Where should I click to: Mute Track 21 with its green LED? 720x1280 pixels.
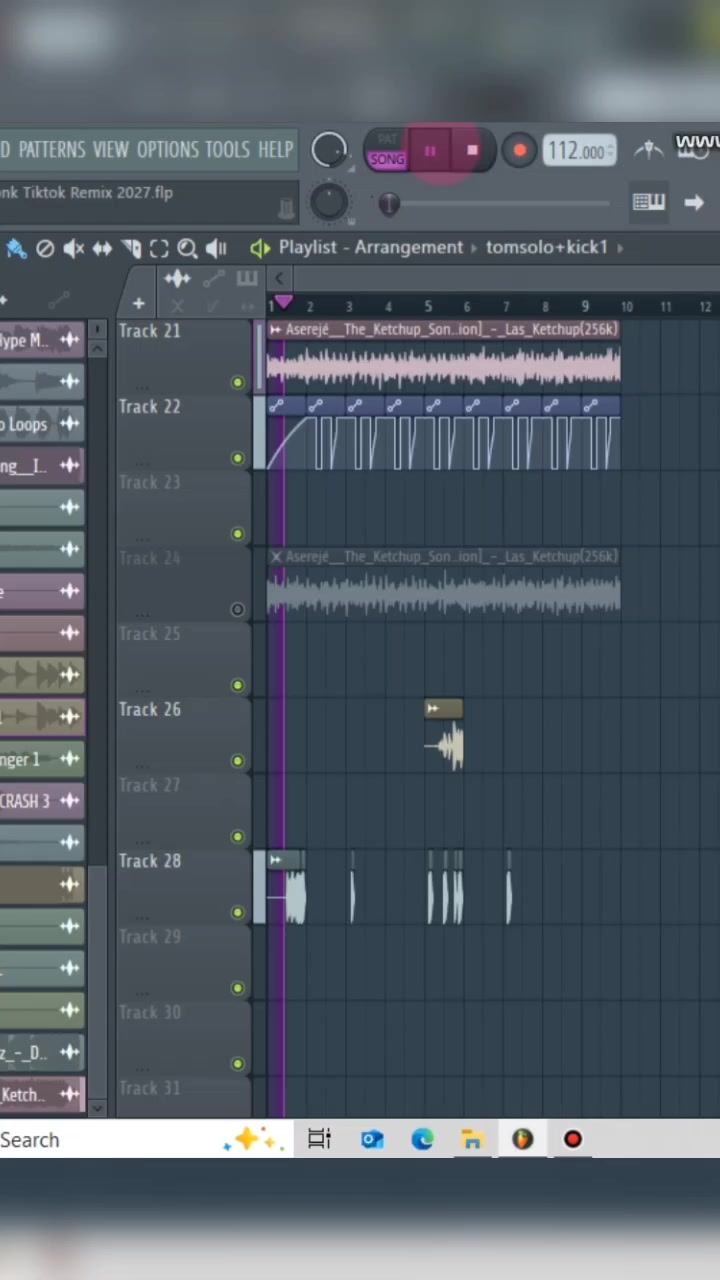click(237, 382)
